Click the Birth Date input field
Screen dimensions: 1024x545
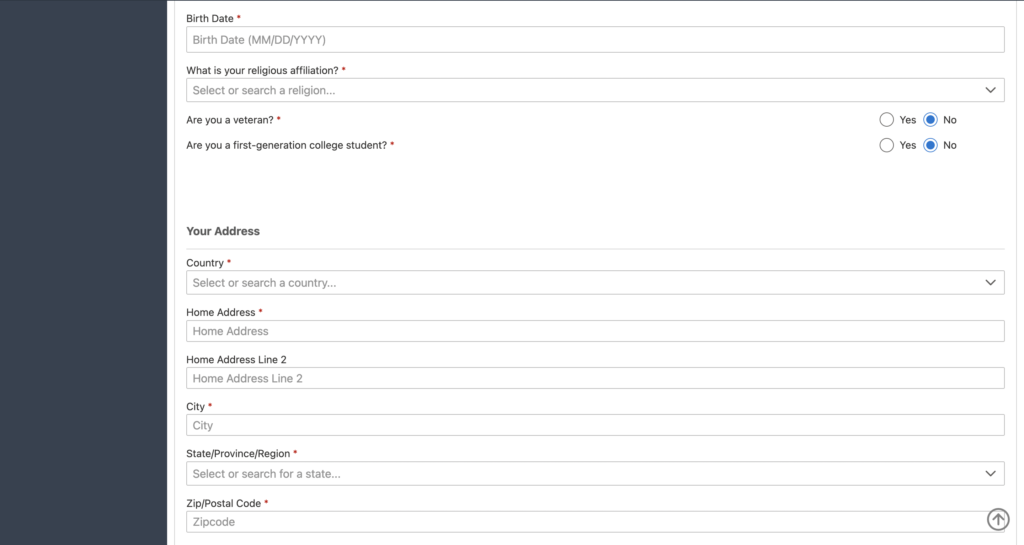pos(595,40)
